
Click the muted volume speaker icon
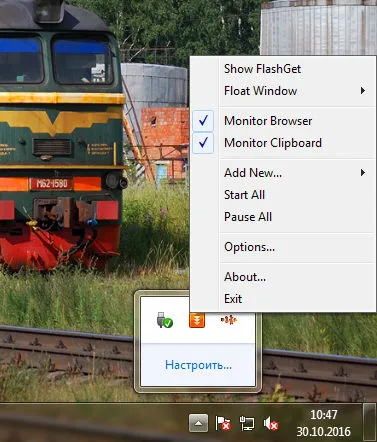tap(271, 424)
